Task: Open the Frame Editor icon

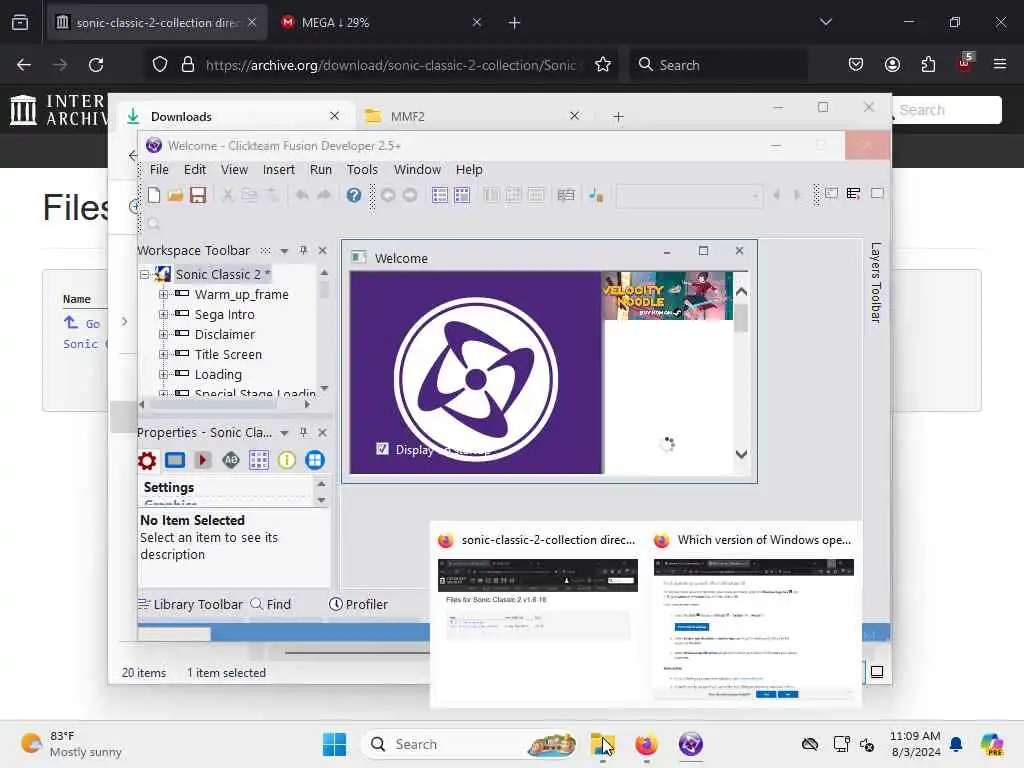Action: [462, 195]
